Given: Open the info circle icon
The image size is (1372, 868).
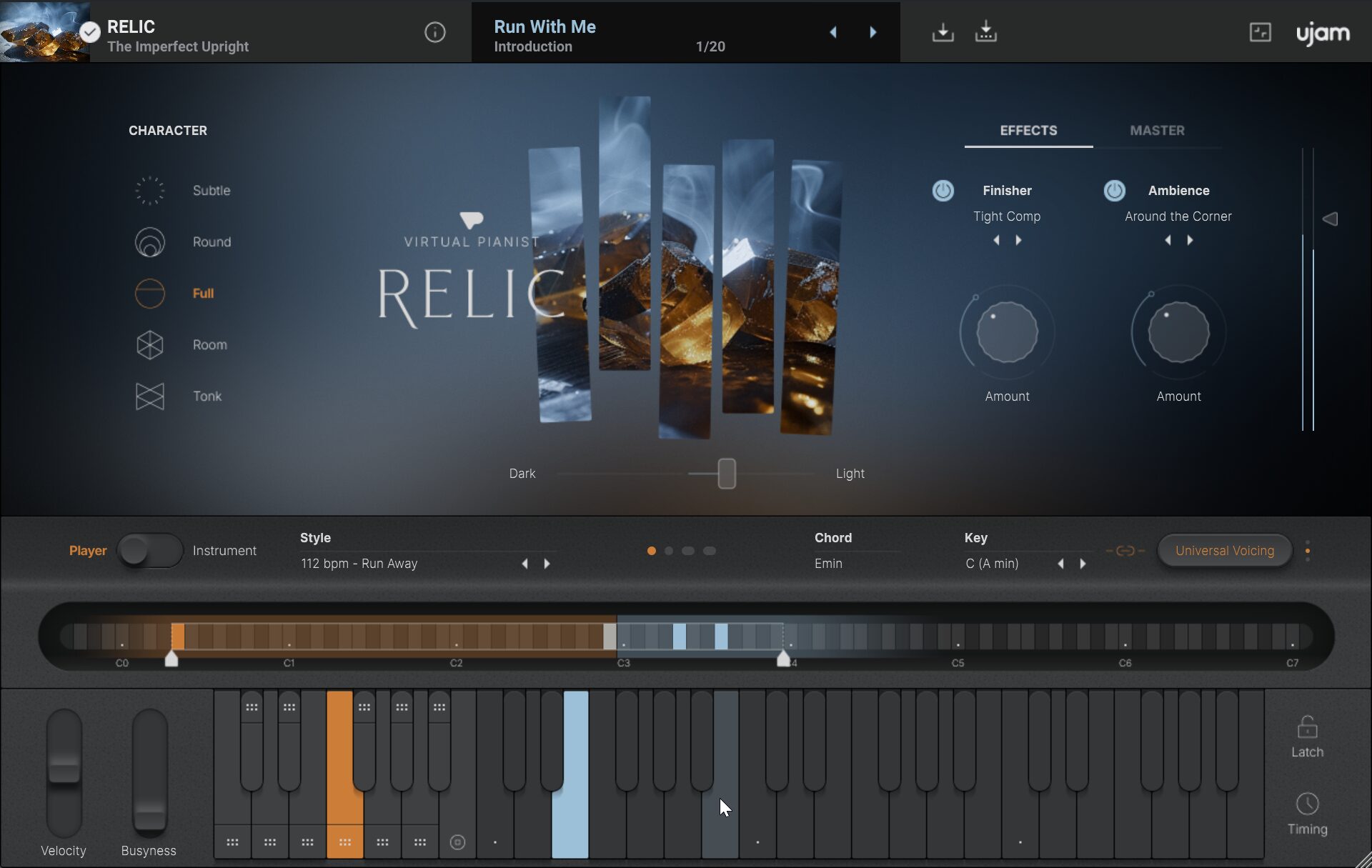Looking at the screenshot, I should coord(434,32).
